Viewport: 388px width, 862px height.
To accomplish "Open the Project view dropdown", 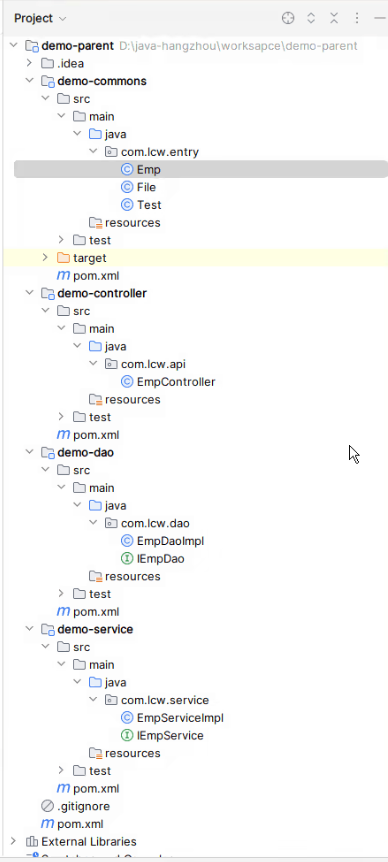I will click(x=40, y=18).
